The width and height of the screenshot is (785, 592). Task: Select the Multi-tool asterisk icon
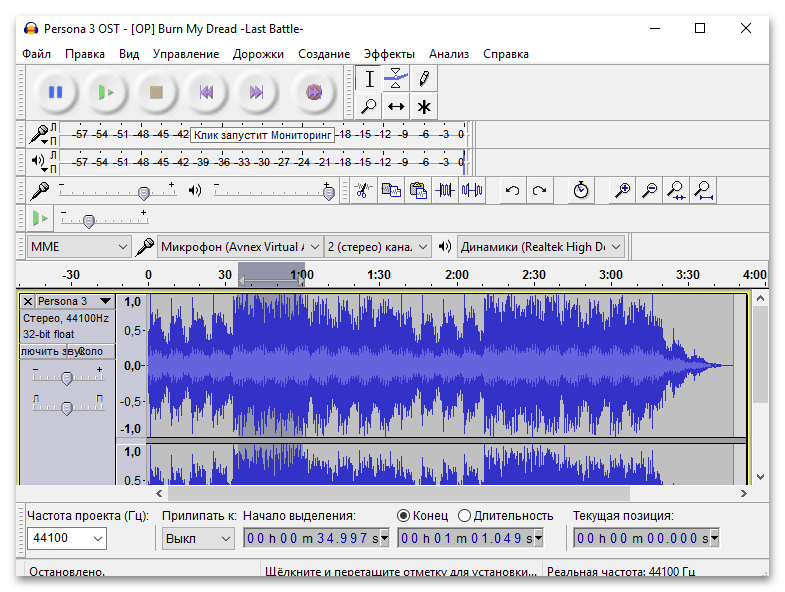click(x=424, y=106)
